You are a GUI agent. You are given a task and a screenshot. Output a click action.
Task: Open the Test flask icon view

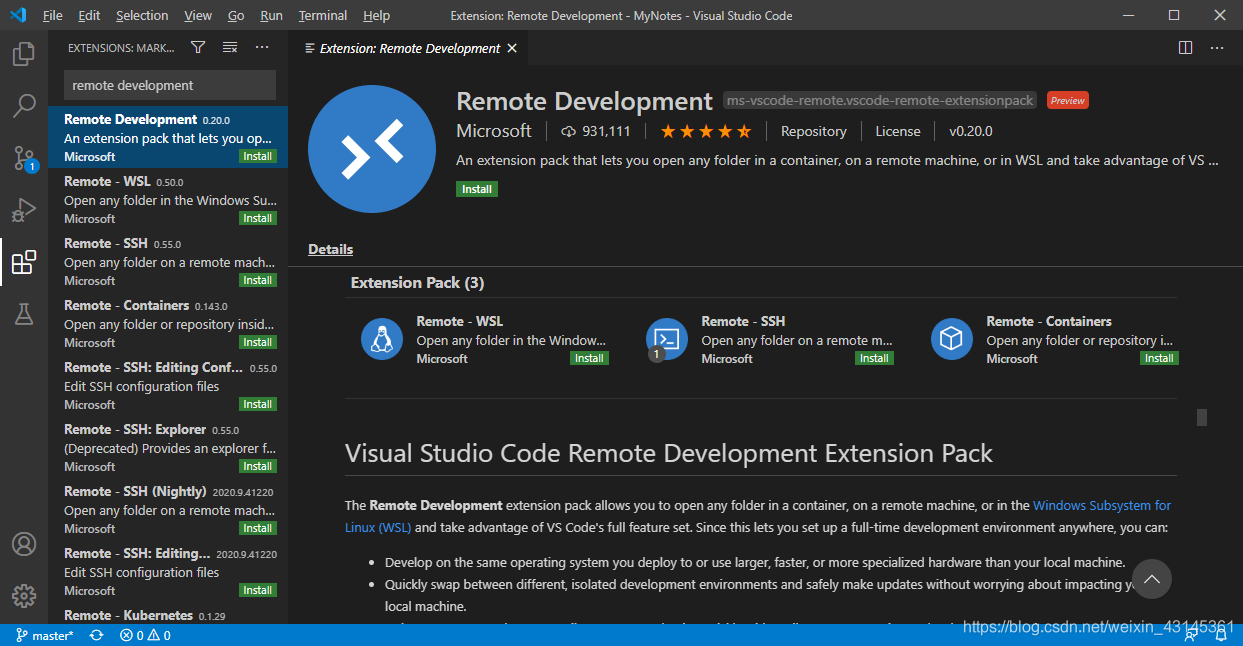point(24,314)
